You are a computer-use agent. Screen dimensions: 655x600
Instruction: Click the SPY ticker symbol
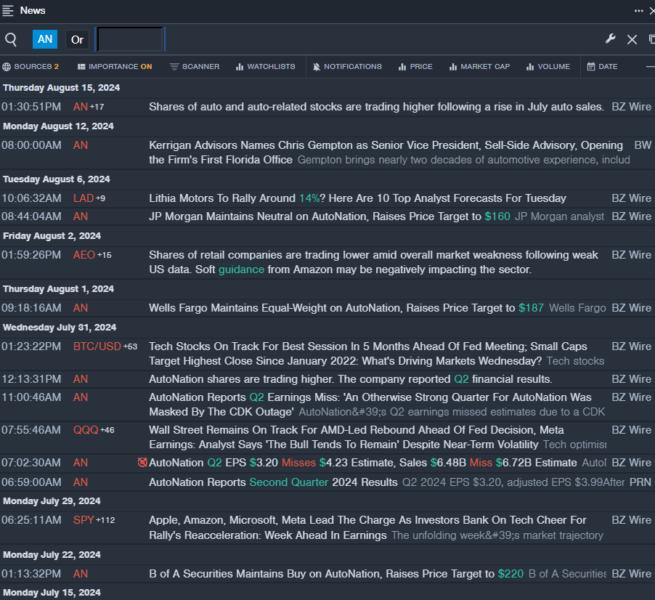click(83, 520)
